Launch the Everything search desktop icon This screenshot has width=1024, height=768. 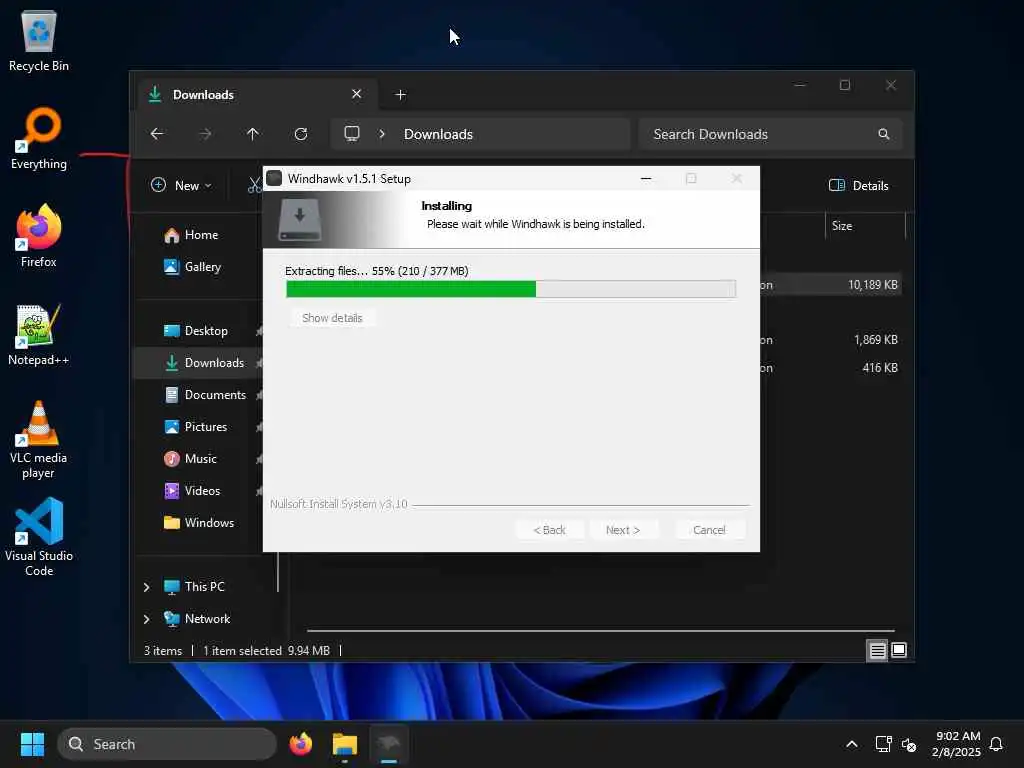(x=39, y=138)
